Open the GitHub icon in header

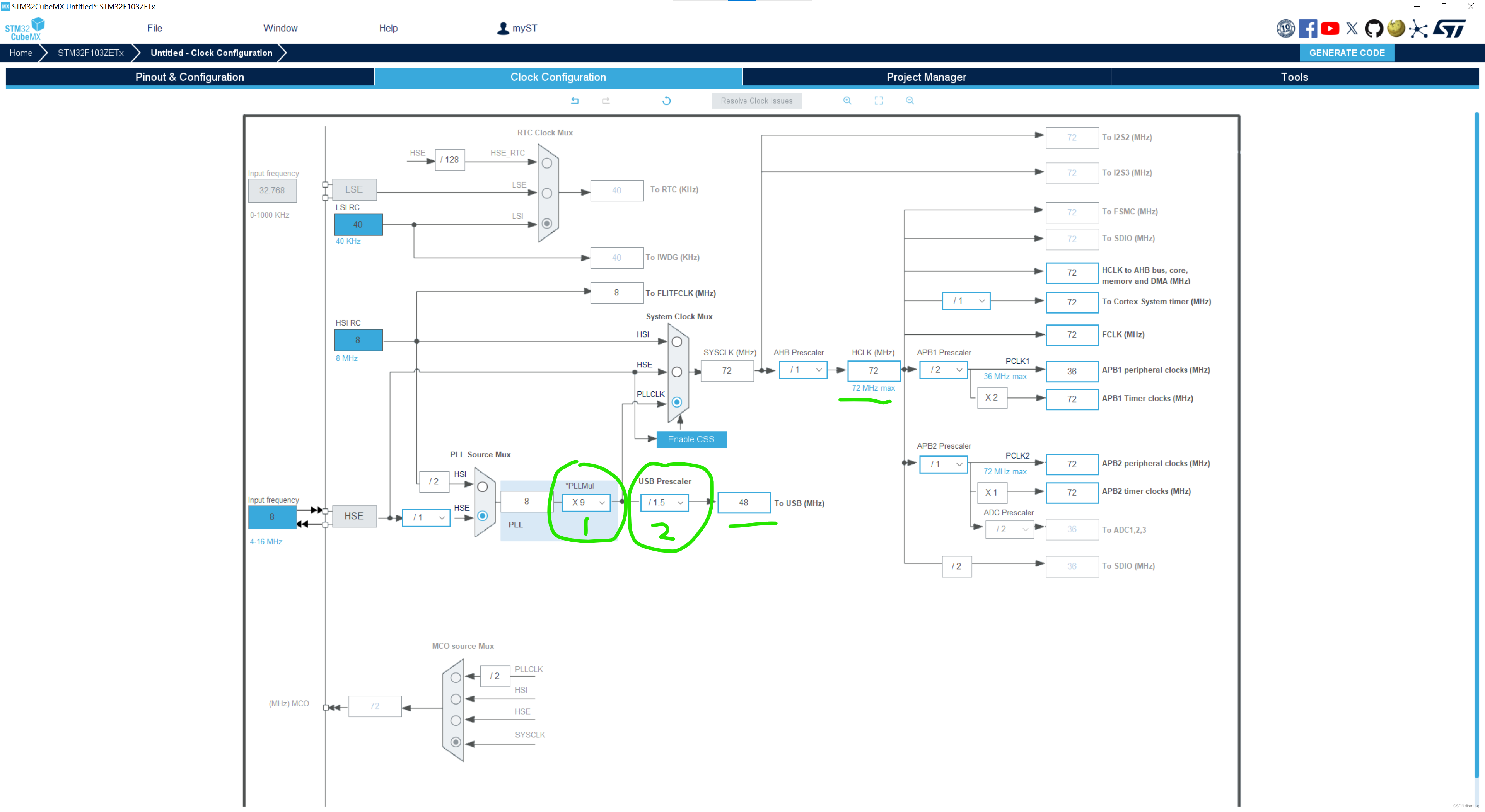pyautogui.click(x=1374, y=28)
